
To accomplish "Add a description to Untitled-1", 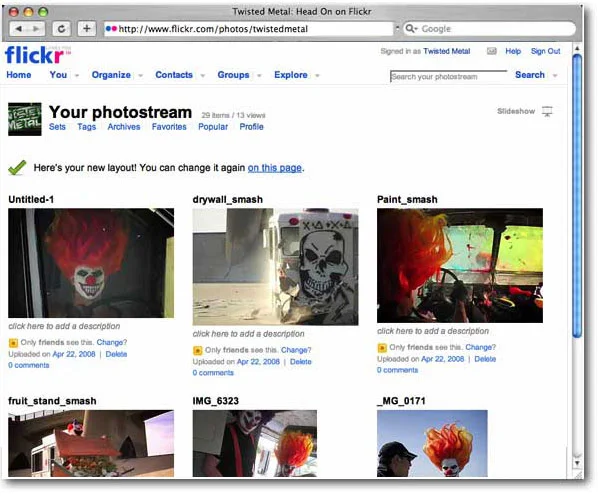I will (x=64, y=326).
